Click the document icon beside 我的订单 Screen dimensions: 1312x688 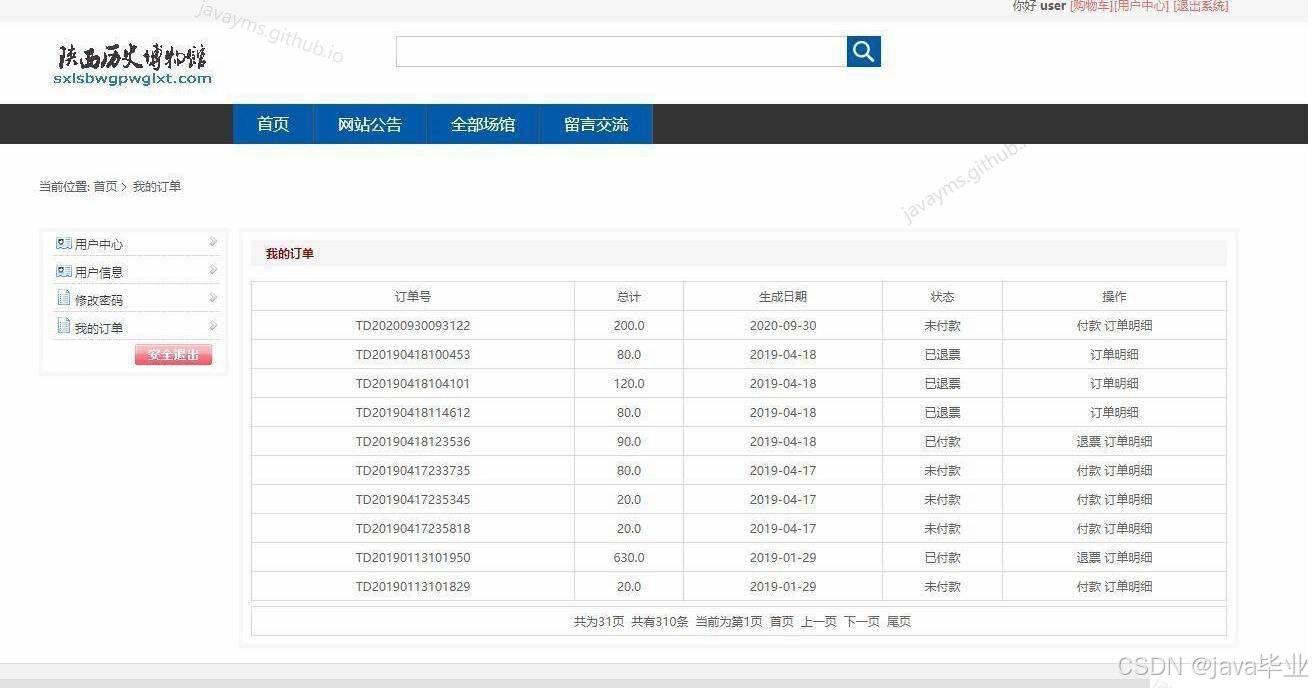[64, 326]
